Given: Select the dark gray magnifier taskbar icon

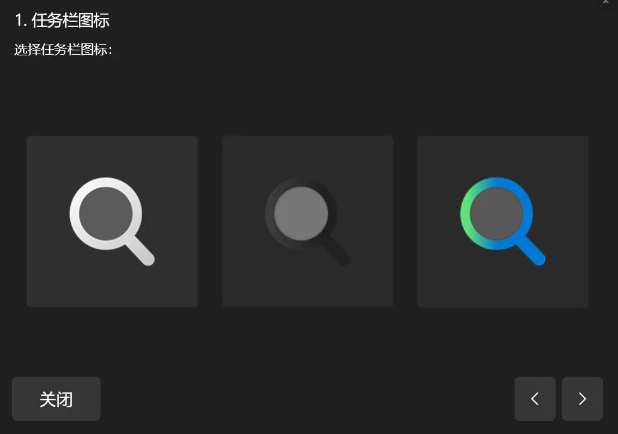Looking at the screenshot, I should point(307,222).
